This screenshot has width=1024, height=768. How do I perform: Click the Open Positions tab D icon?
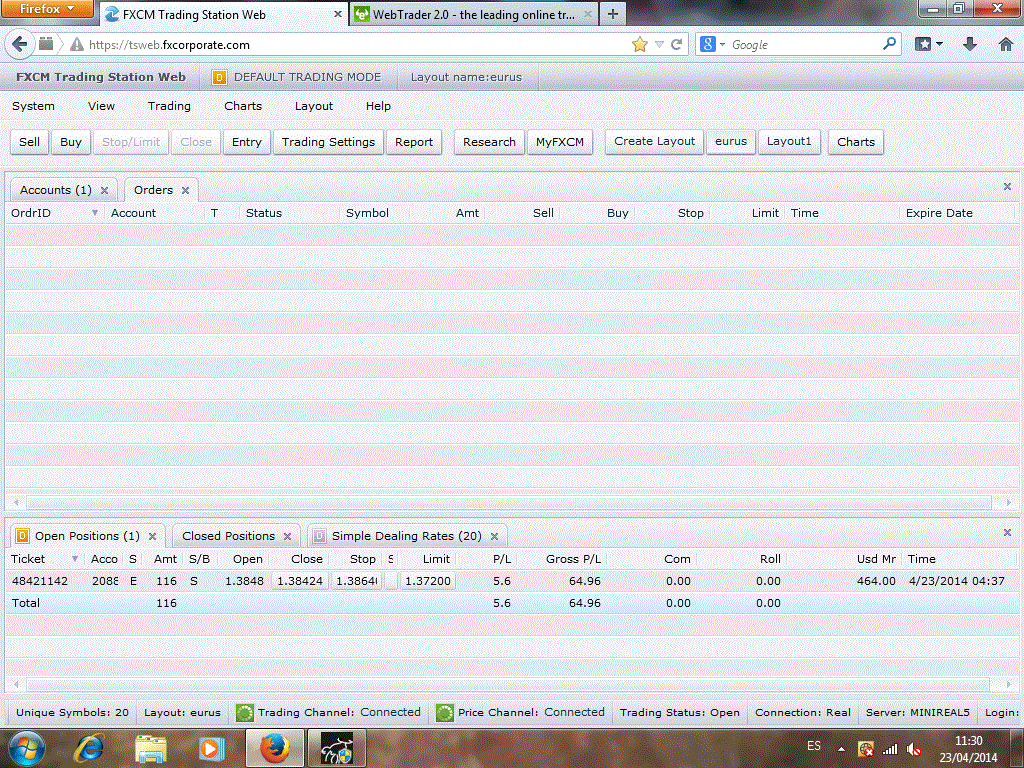(22, 536)
